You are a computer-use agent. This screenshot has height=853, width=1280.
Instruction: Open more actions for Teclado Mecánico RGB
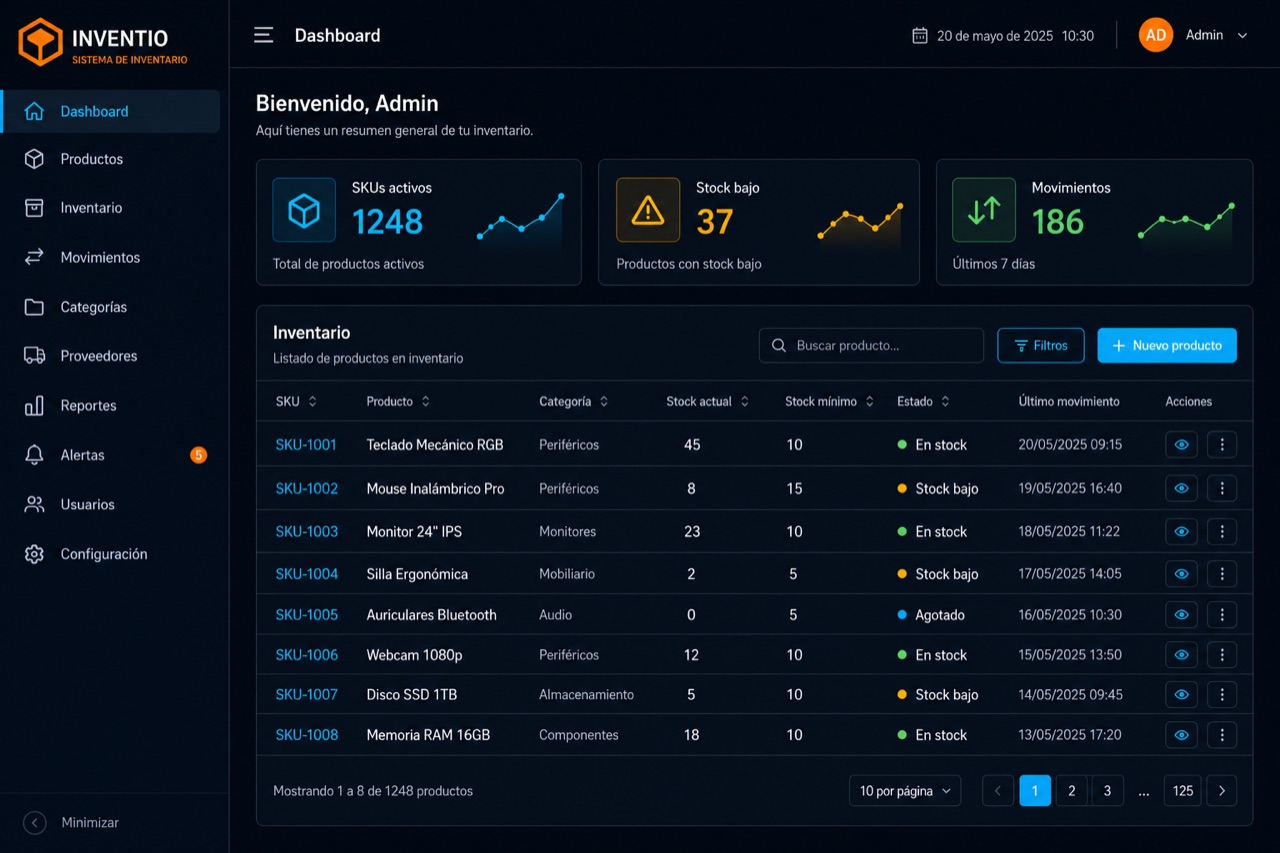[x=1222, y=444]
